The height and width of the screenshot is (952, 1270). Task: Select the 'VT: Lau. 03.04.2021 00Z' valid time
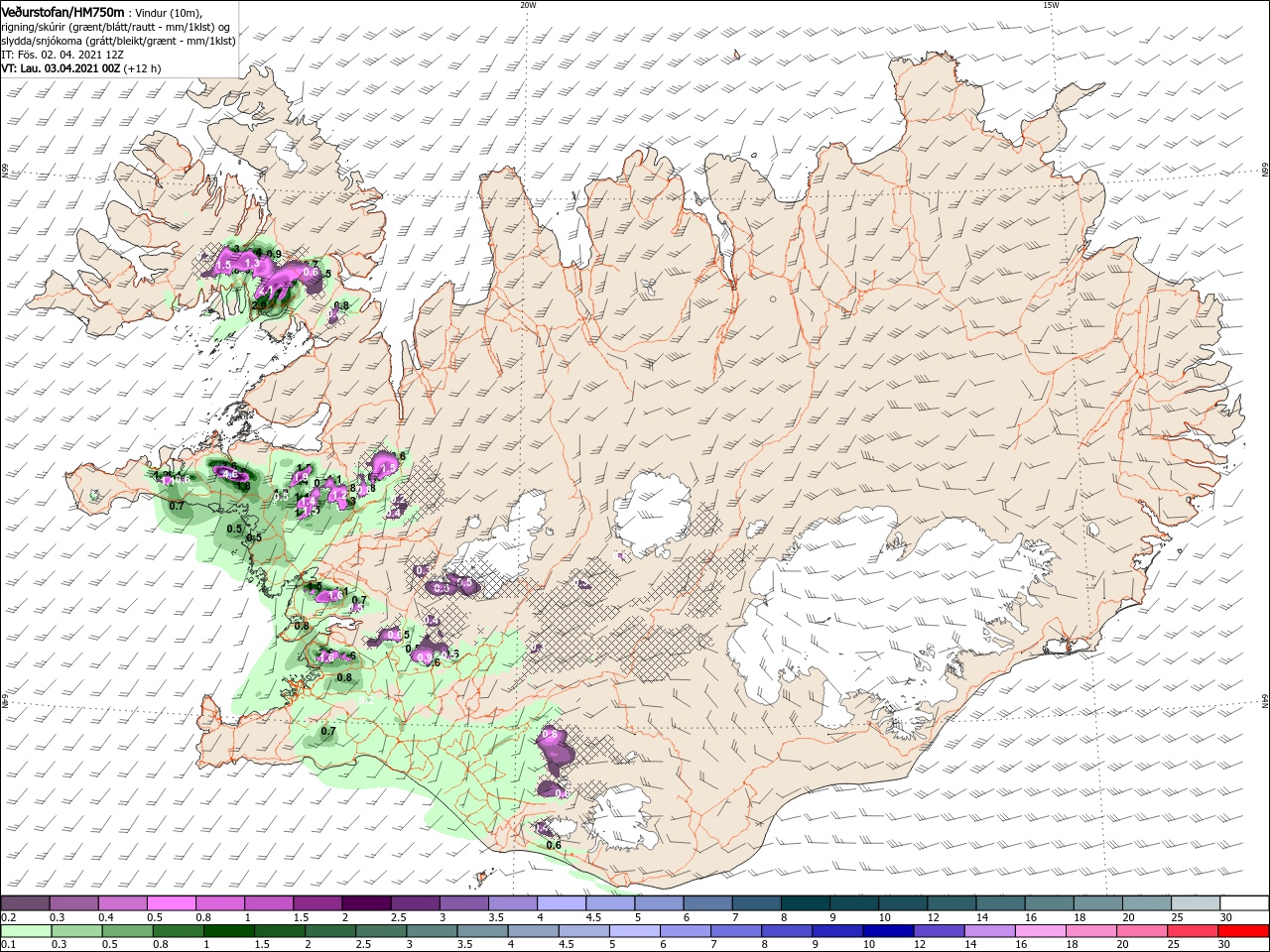[x=61, y=68]
